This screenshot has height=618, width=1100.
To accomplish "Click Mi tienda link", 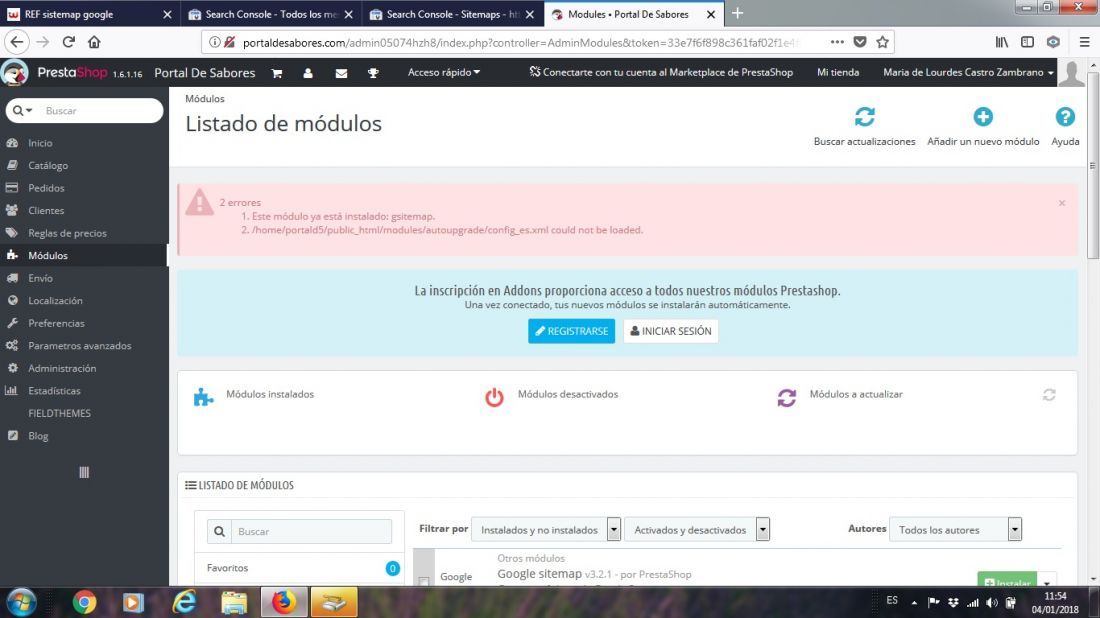I will tap(838, 72).
